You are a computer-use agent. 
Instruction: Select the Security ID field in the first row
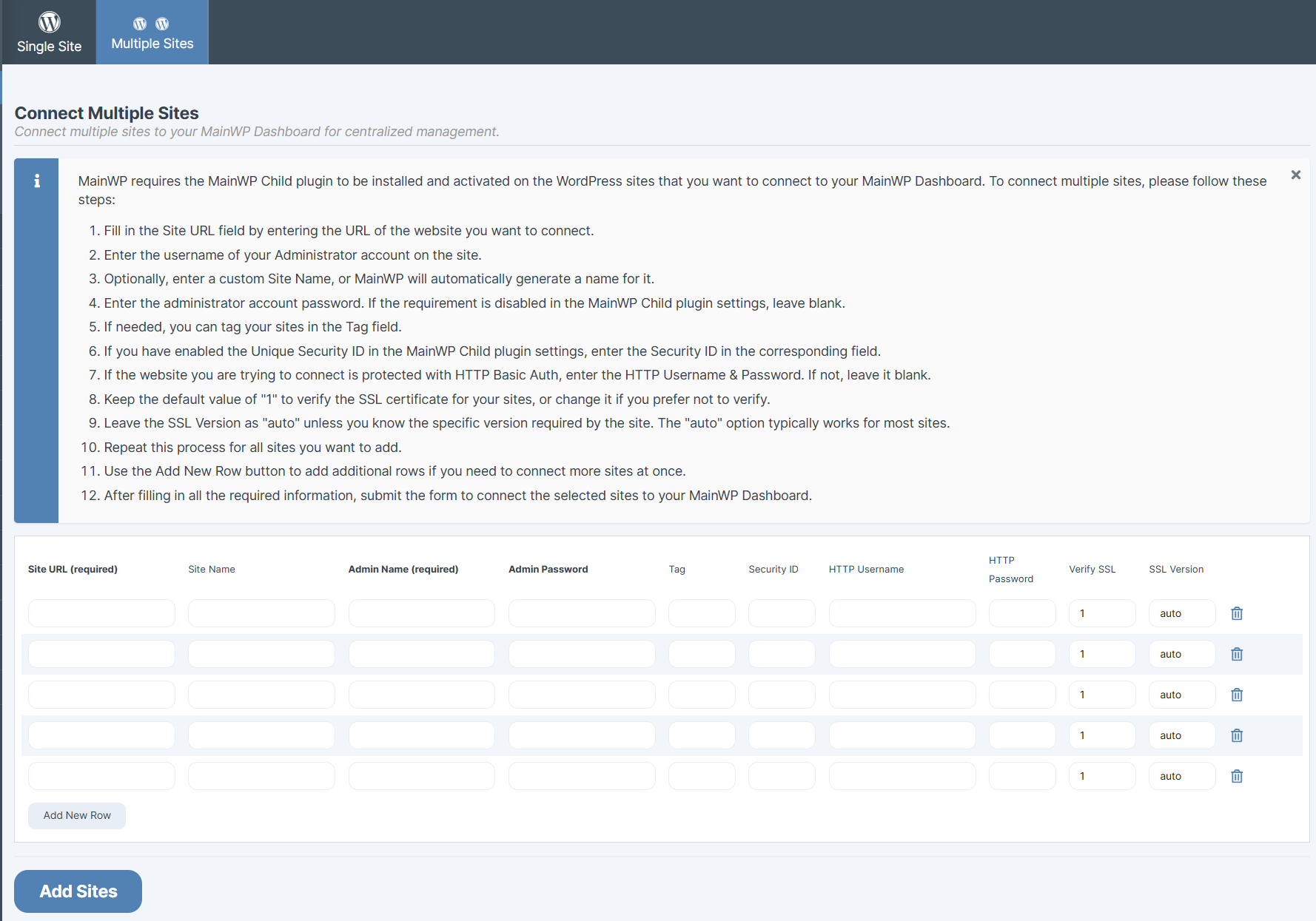click(x=782, y=613)
